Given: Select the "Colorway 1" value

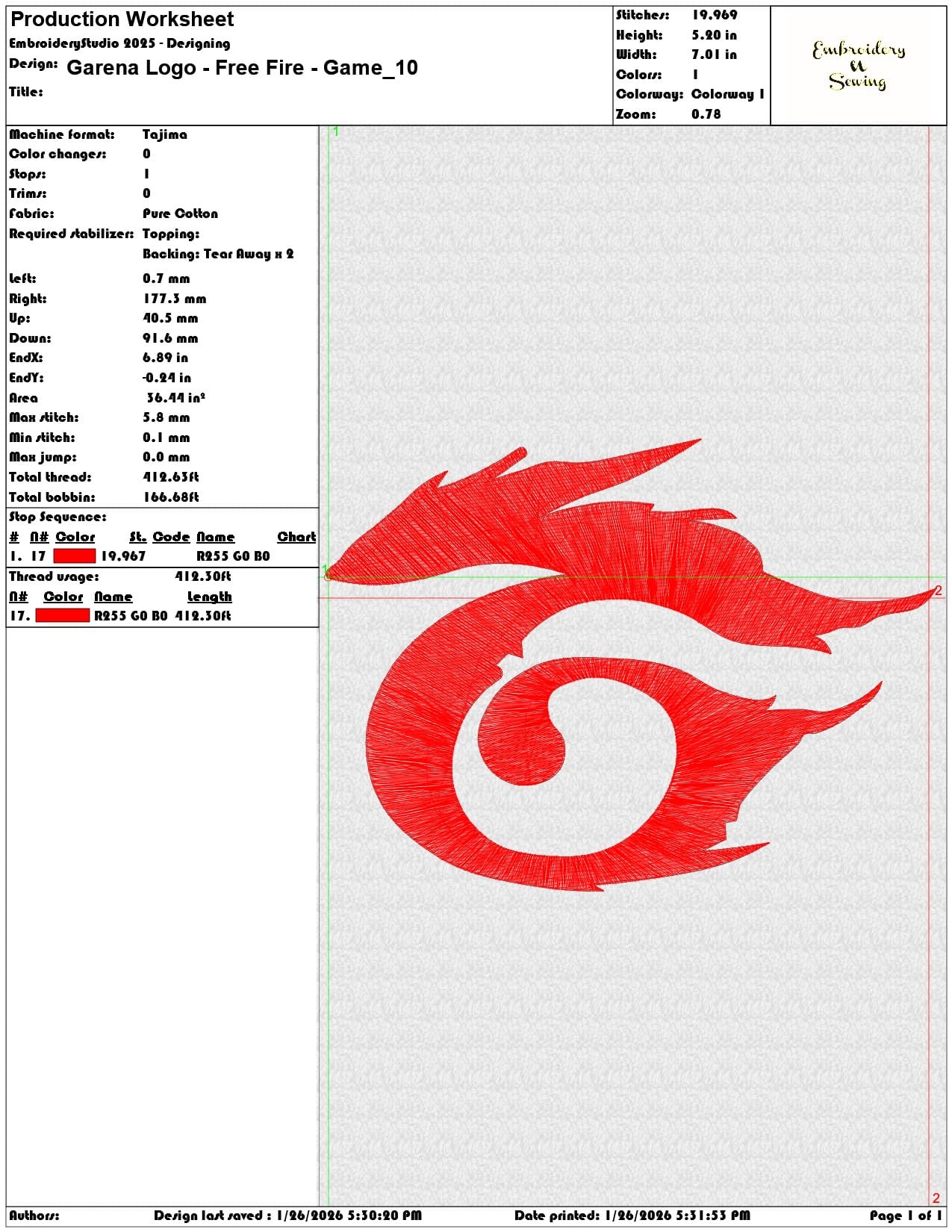Looking at the screenshot, I should pyautogui.click(x=728, y=94).
